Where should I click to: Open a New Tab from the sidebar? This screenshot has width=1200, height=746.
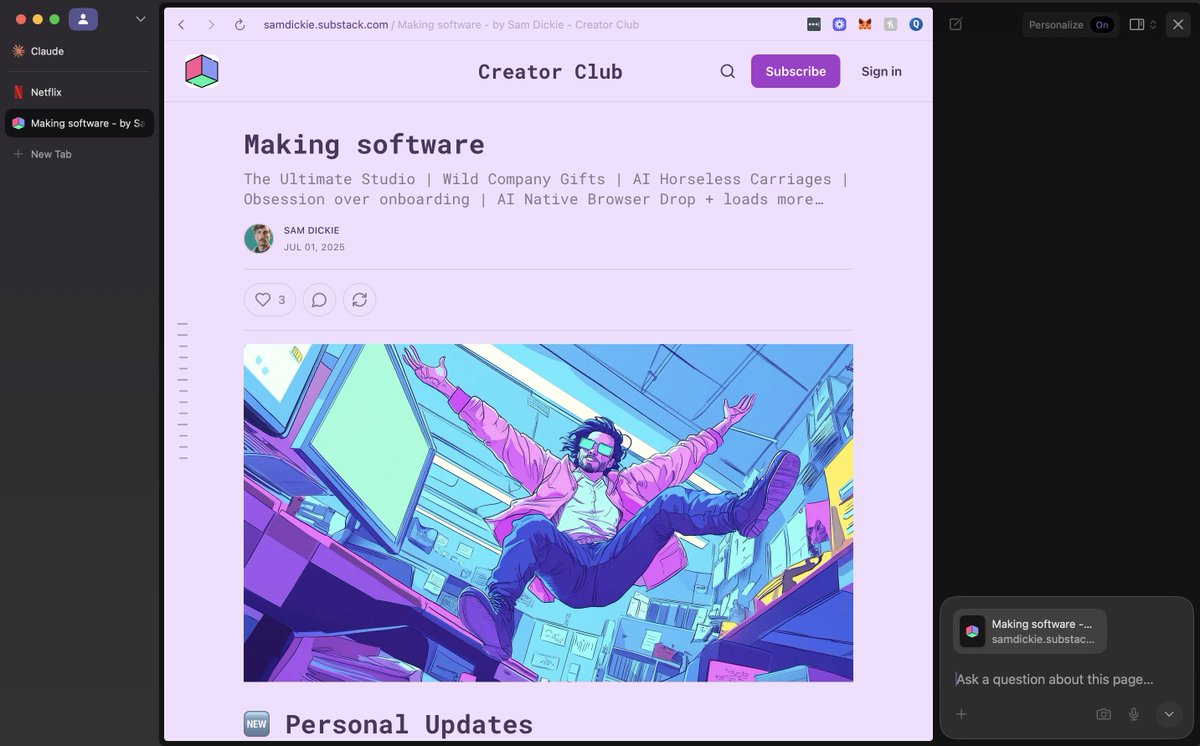[80, 154]
